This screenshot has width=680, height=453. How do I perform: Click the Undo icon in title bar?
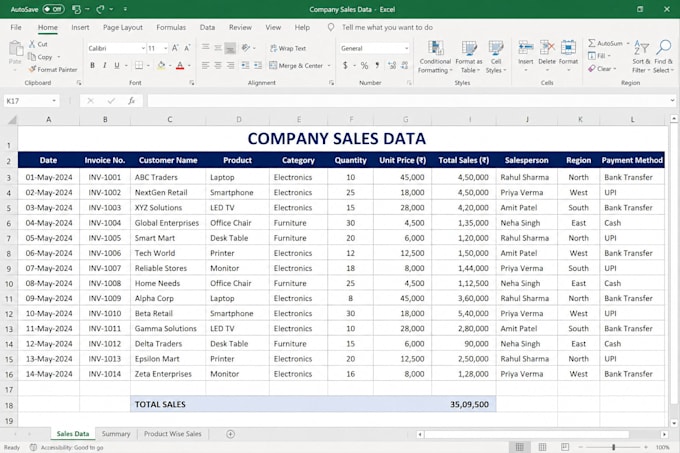click(x=77, y=9)
